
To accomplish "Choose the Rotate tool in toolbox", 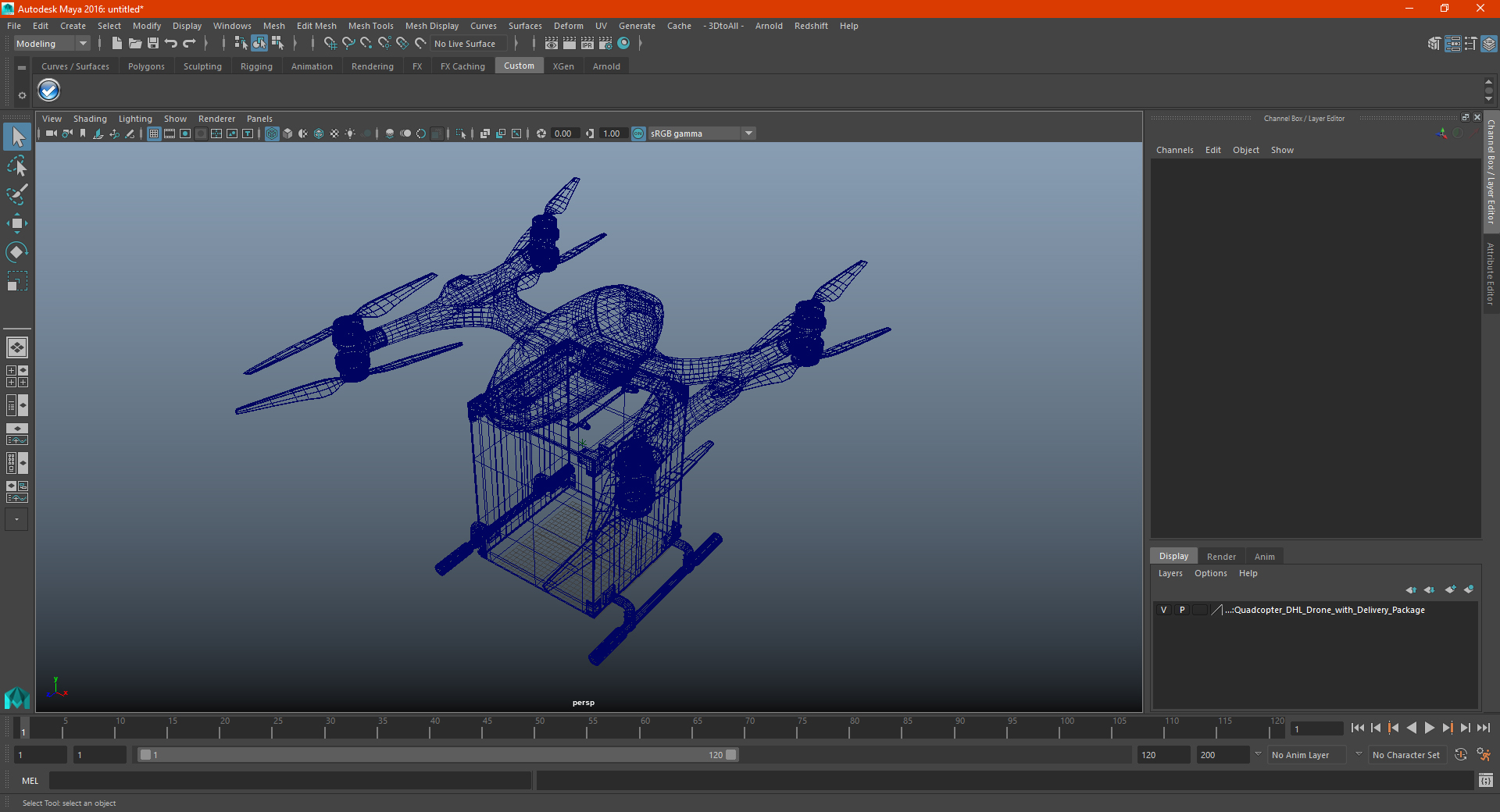I will pos(17,251).
